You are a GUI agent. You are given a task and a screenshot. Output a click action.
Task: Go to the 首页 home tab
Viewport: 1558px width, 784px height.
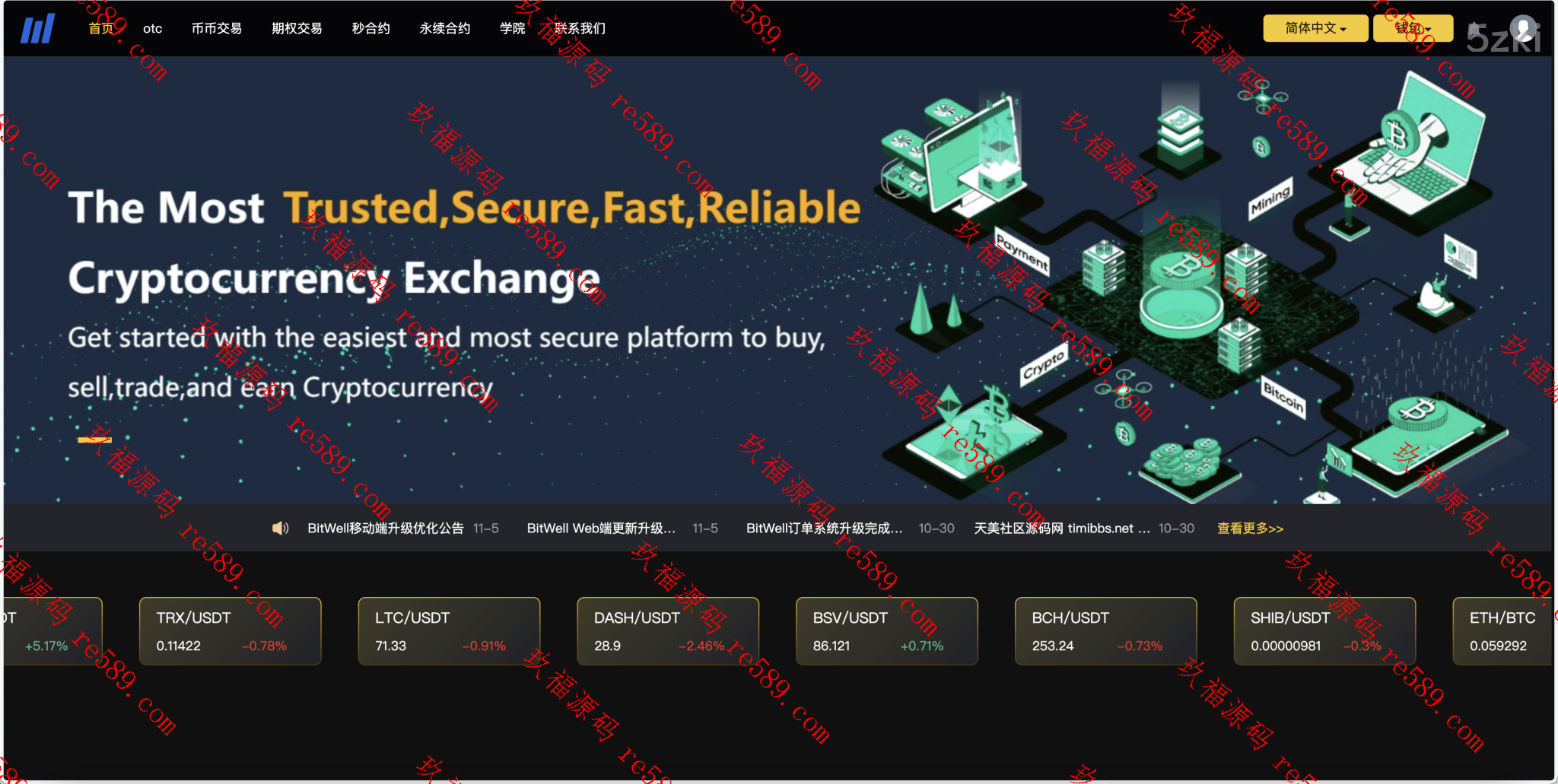tap(101, 28)
